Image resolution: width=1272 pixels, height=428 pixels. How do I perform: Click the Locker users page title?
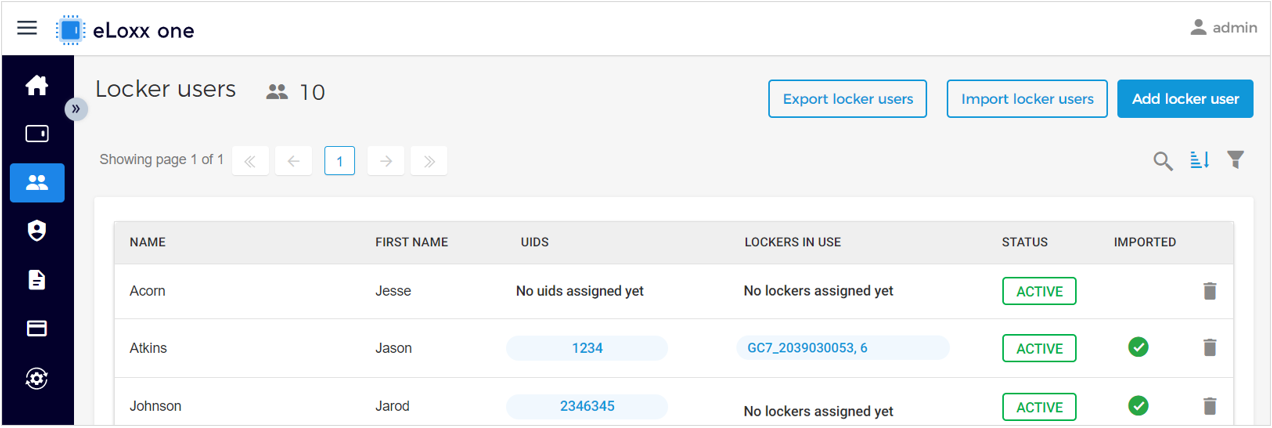(x=166, y=89)
